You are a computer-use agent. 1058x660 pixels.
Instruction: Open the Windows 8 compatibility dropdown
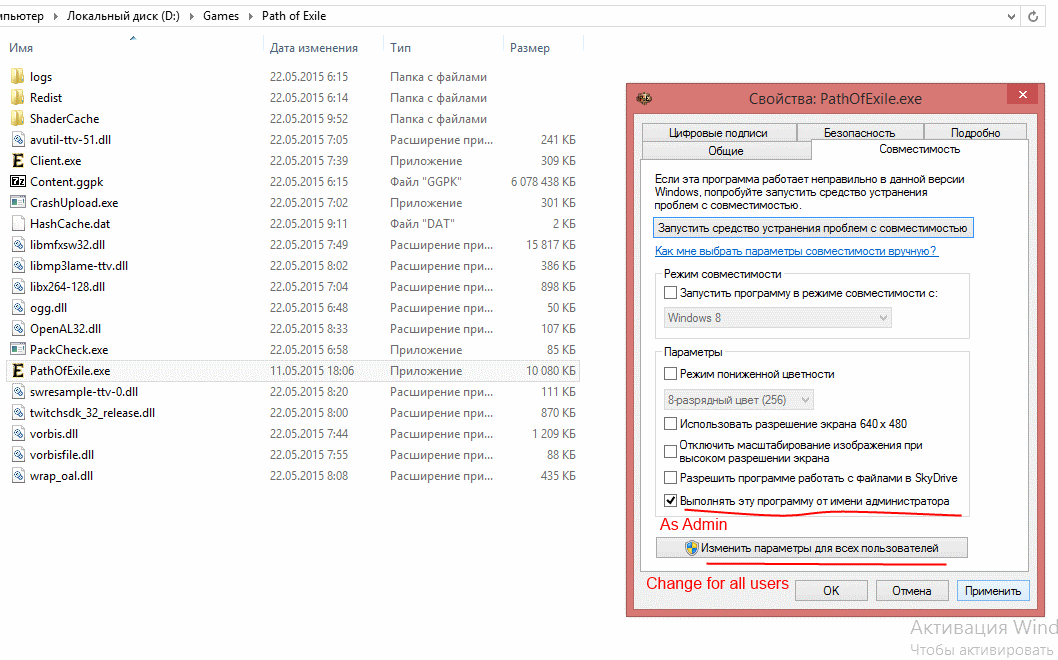point(778,318)
